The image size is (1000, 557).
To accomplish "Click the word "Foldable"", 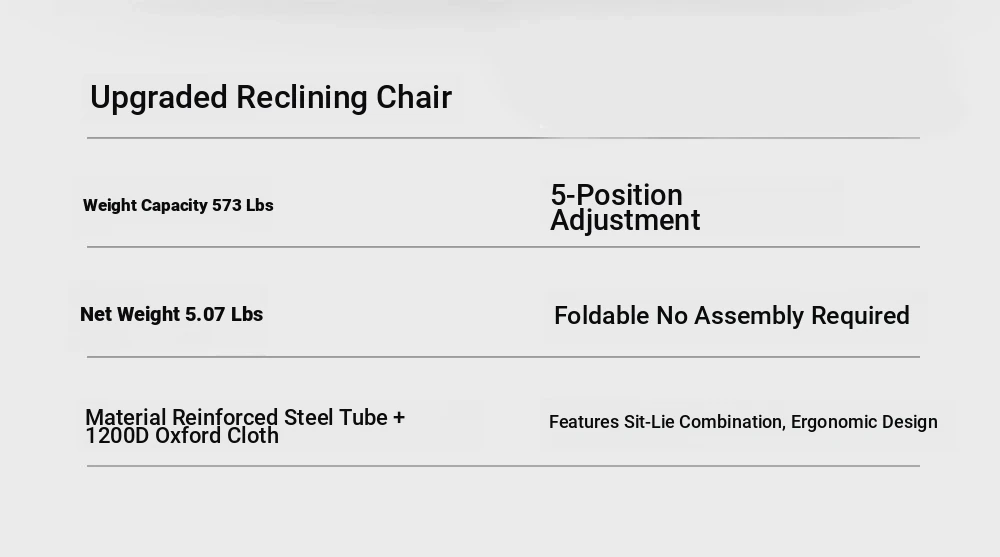I will pyautogui.click(x=601, y=316).
